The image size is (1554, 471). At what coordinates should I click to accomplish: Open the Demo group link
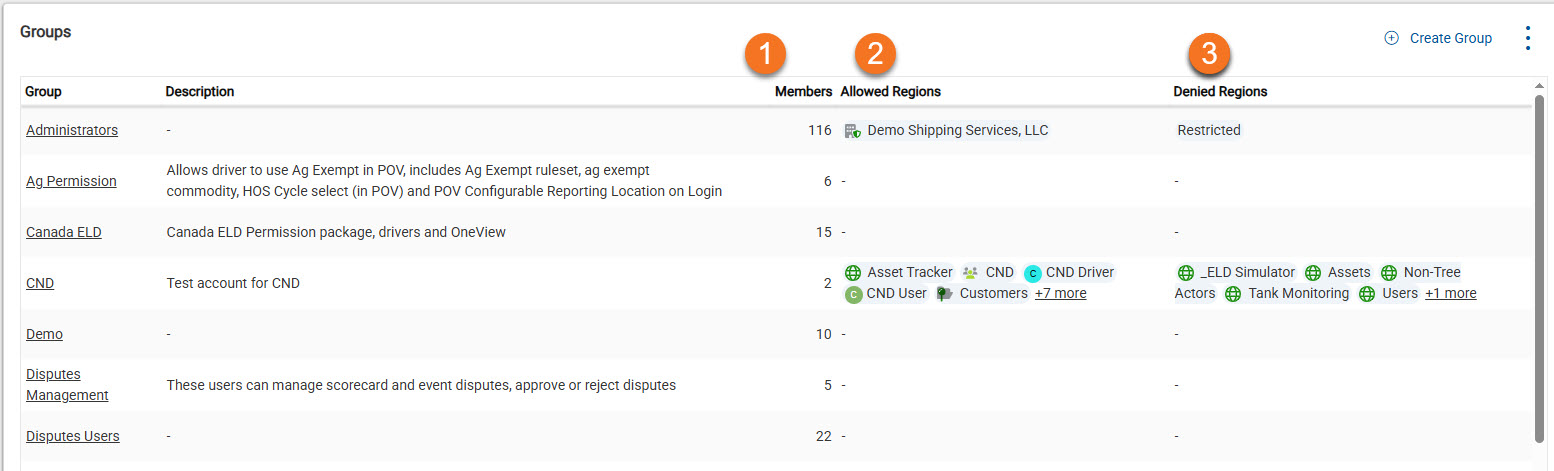44,334
